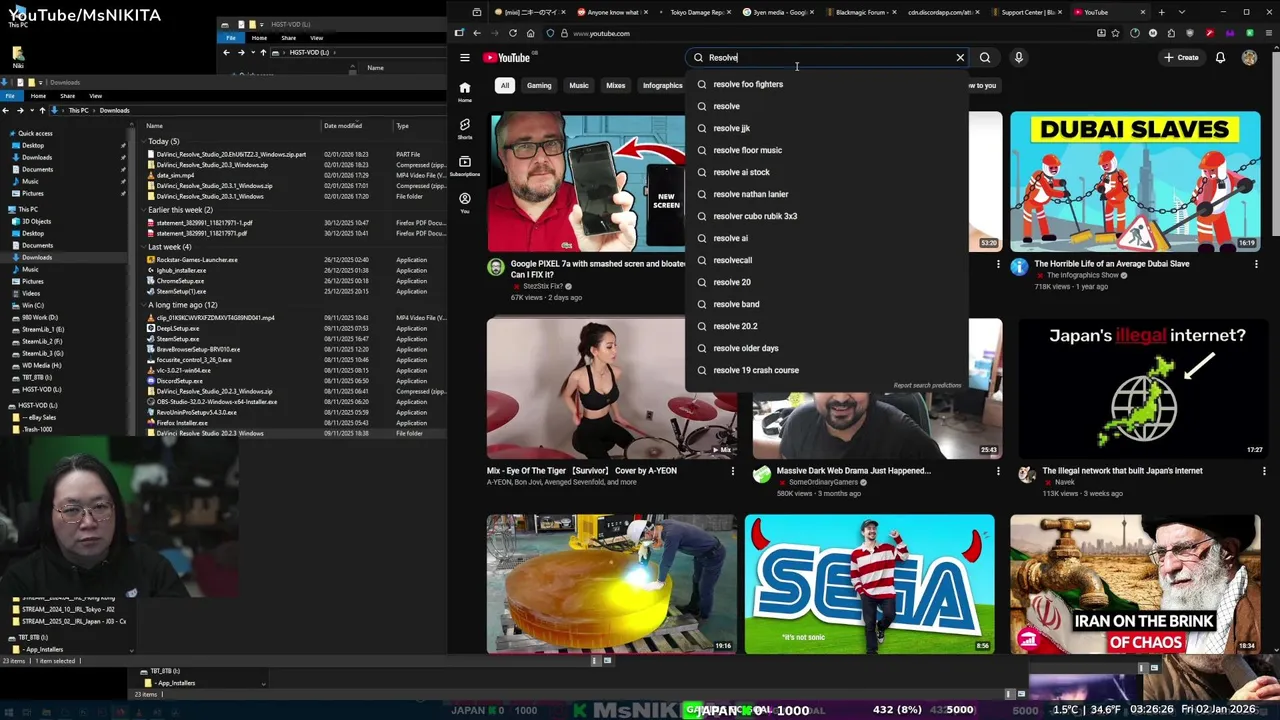Click the magnifier search button
The image size is (1280, 720).
[x=985, y=57]
